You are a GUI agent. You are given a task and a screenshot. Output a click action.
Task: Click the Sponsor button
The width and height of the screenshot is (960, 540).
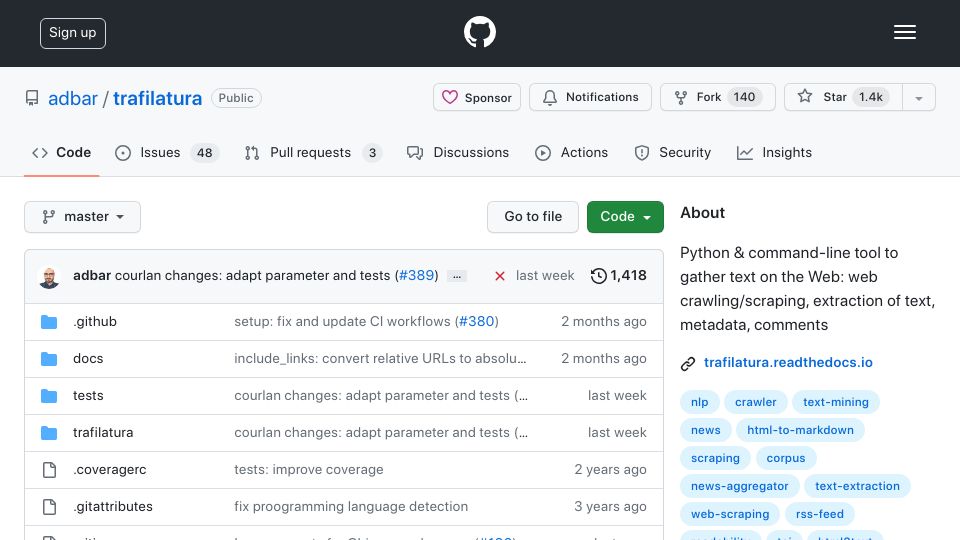[x=477, y=97]
